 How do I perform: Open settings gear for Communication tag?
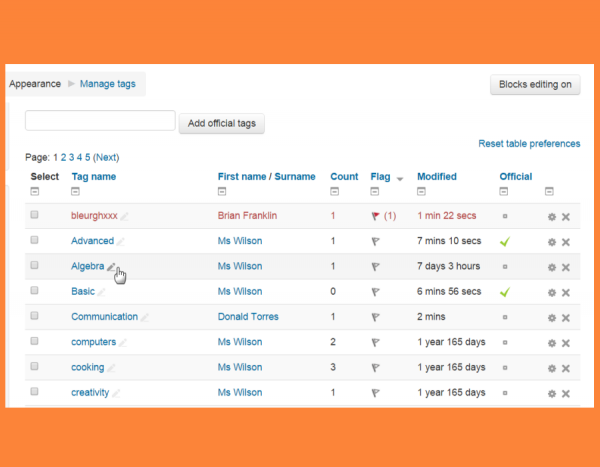[x=551, y=318]
